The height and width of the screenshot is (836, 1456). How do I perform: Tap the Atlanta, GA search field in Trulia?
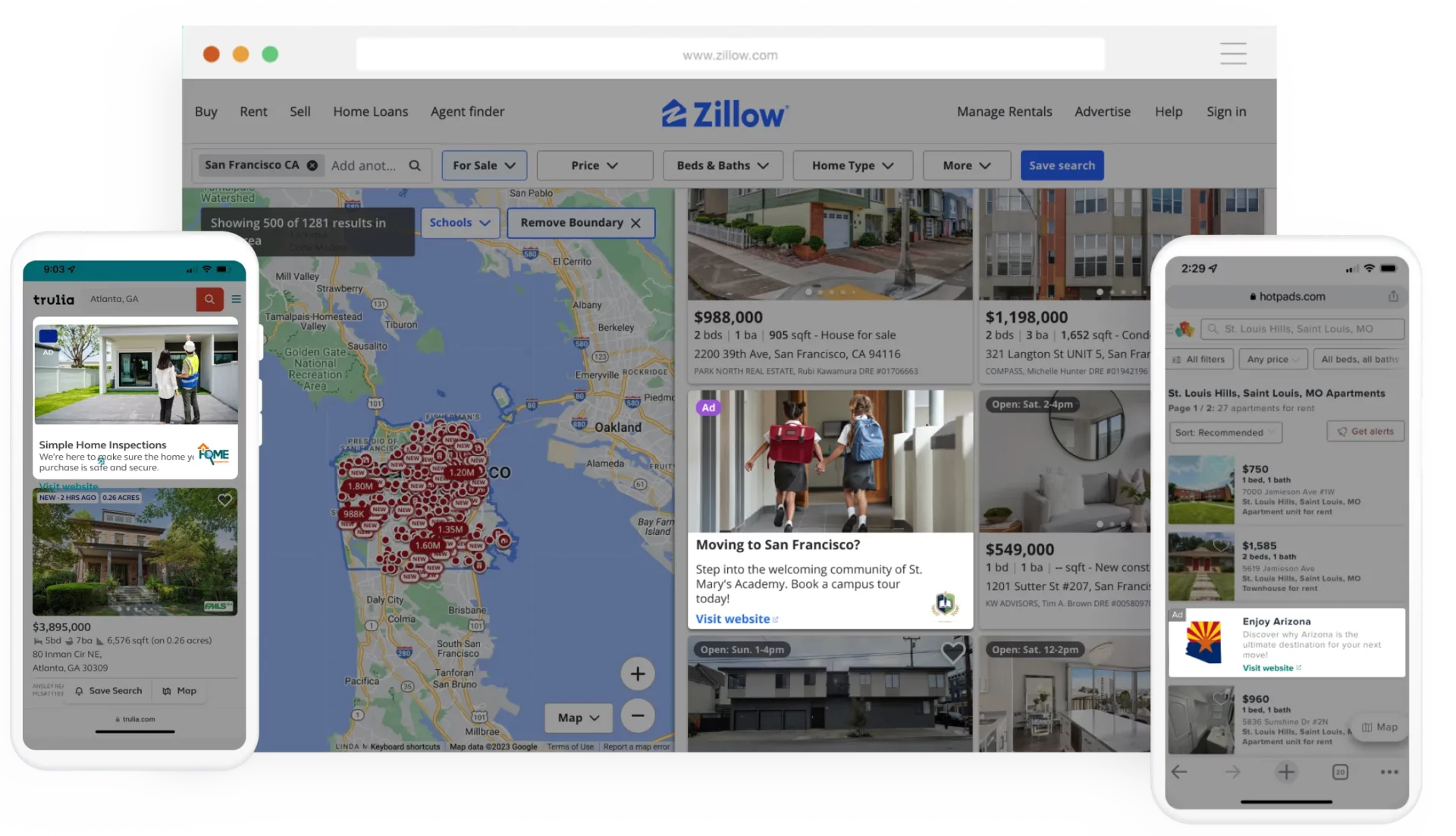point(140,299)
